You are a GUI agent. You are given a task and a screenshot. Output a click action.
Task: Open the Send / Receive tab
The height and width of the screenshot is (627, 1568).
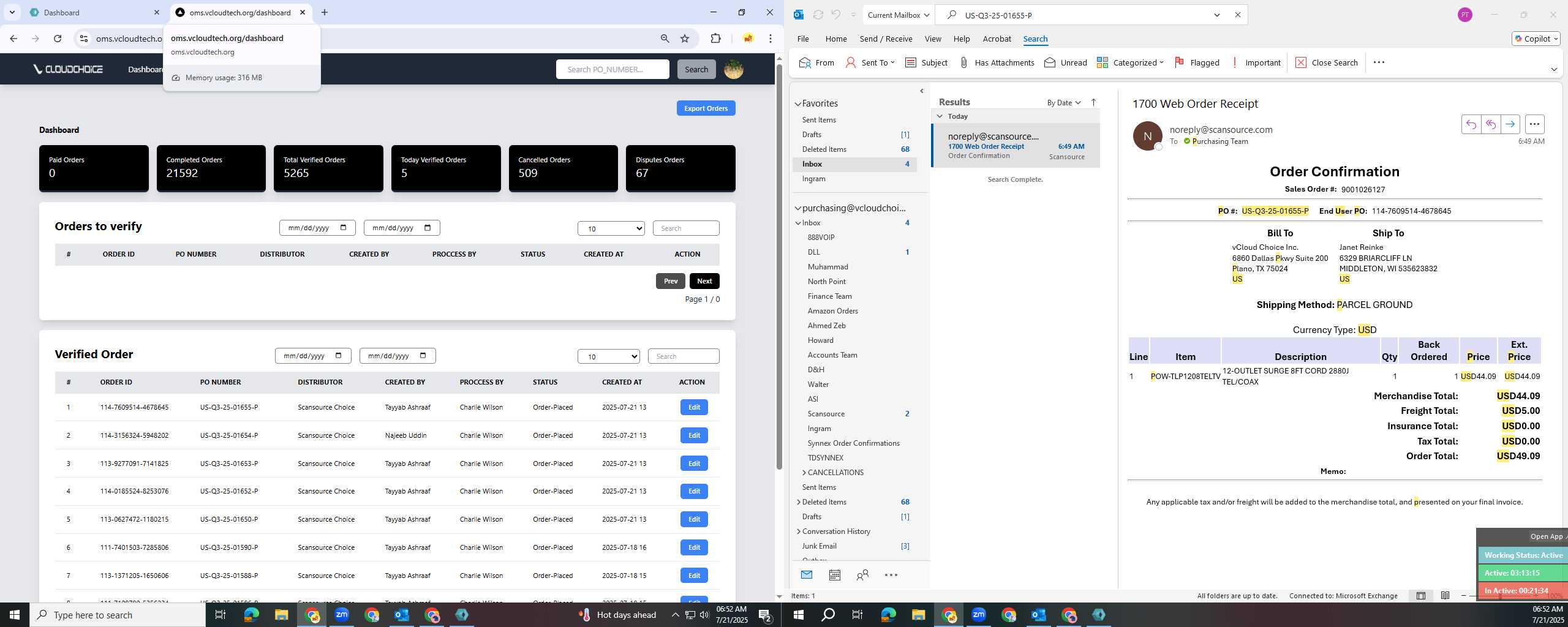coord(886,39)
